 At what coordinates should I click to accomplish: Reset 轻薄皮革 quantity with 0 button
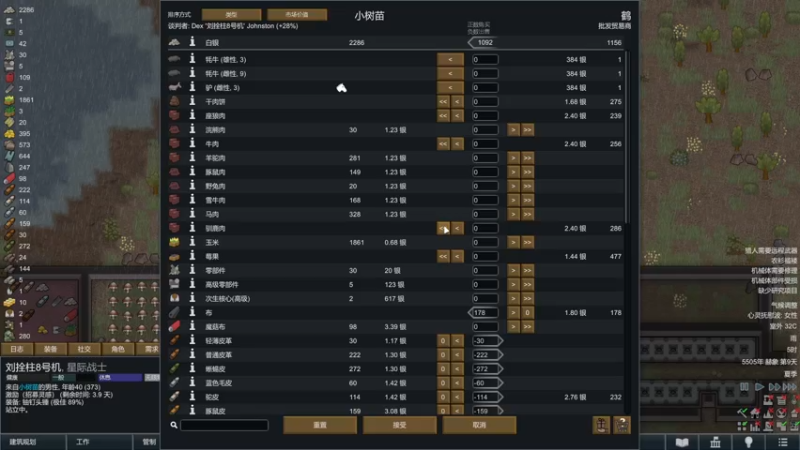[x=443, y=340]
